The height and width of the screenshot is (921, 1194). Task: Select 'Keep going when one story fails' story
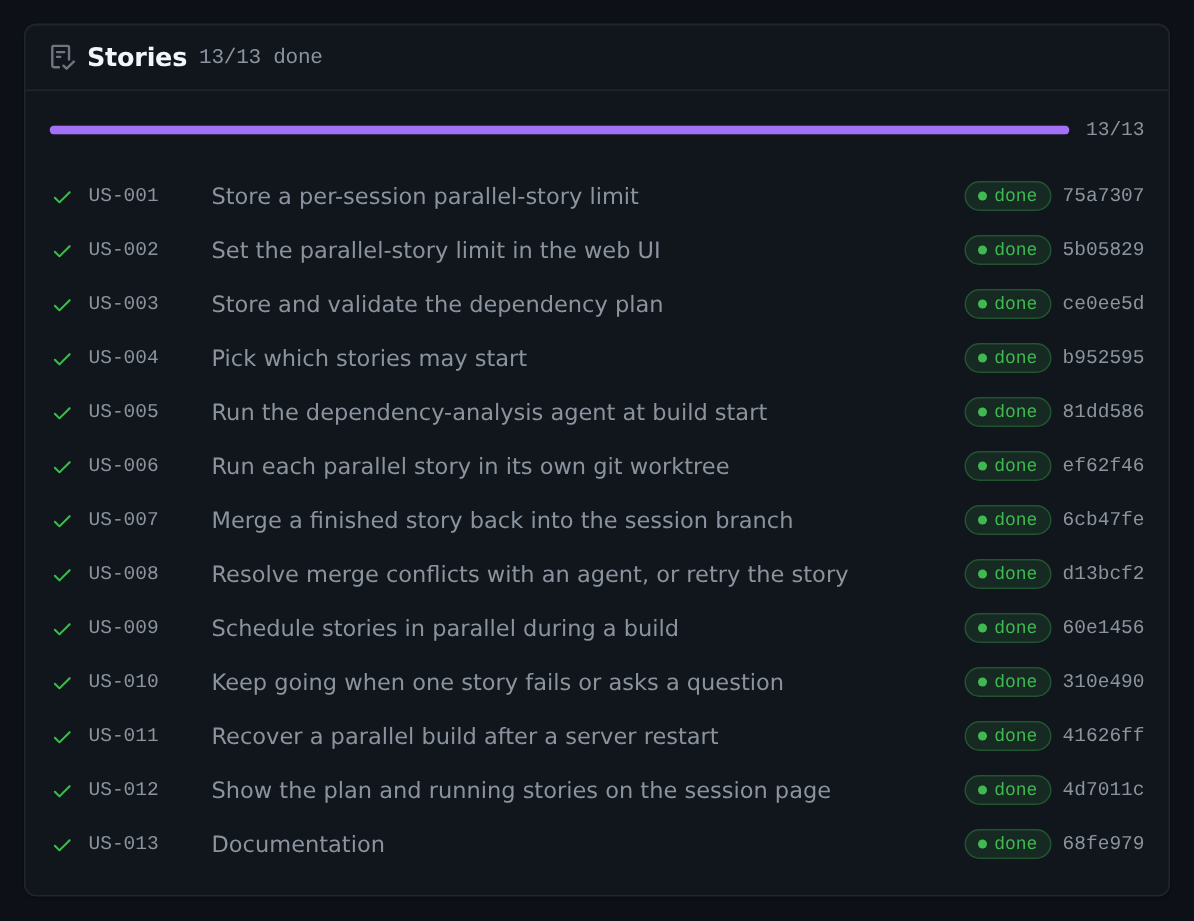point(497,683)
